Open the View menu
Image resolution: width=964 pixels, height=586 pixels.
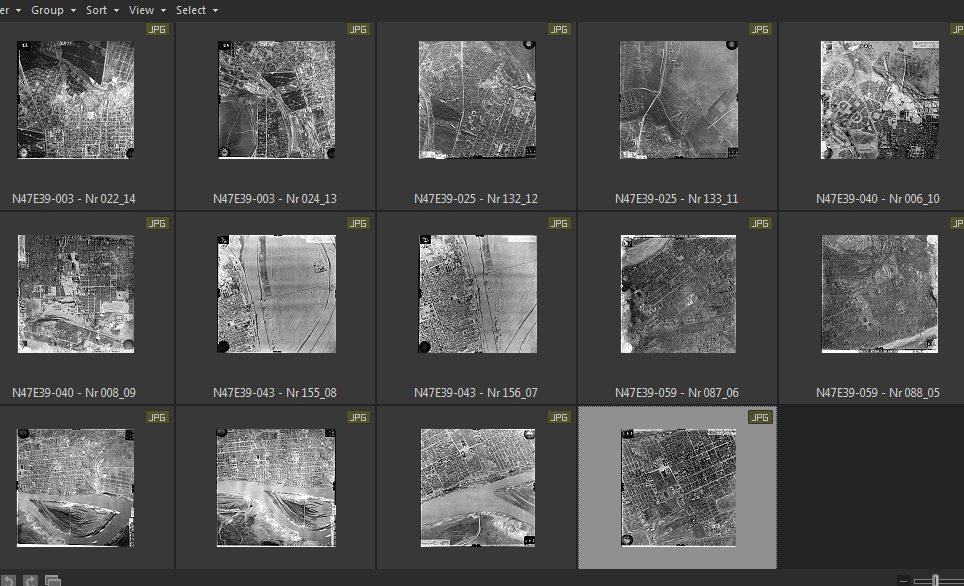pos(147,10)
